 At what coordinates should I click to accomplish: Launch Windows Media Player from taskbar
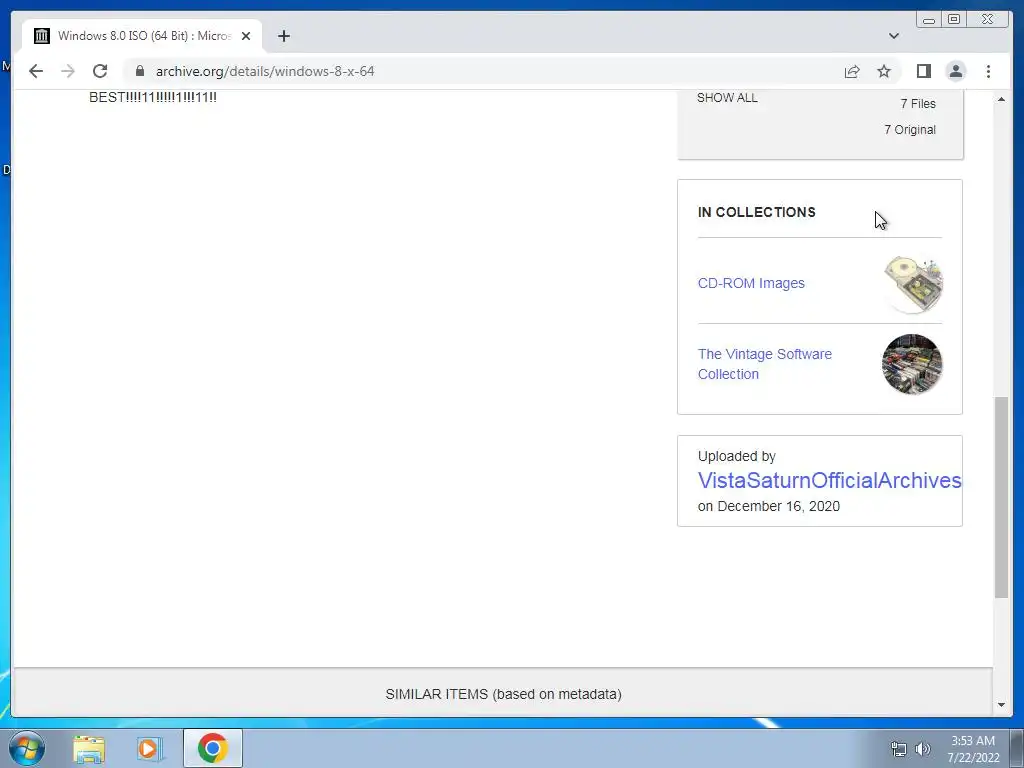coord(150,749)
